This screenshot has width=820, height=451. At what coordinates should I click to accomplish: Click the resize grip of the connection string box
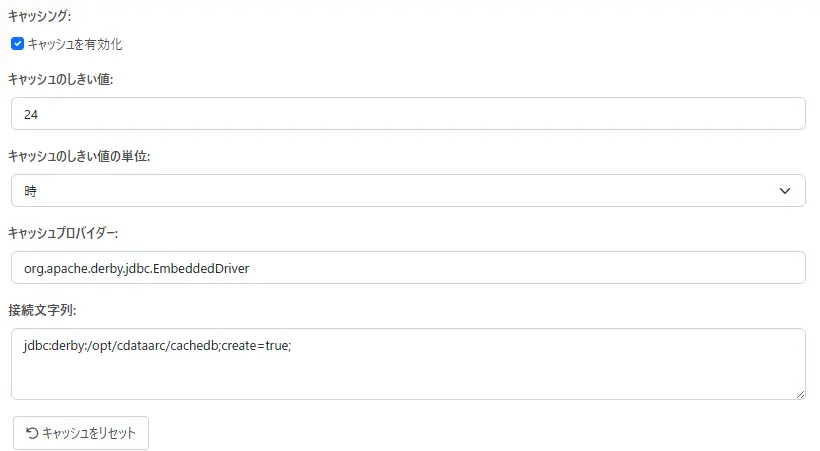point(799,393)
